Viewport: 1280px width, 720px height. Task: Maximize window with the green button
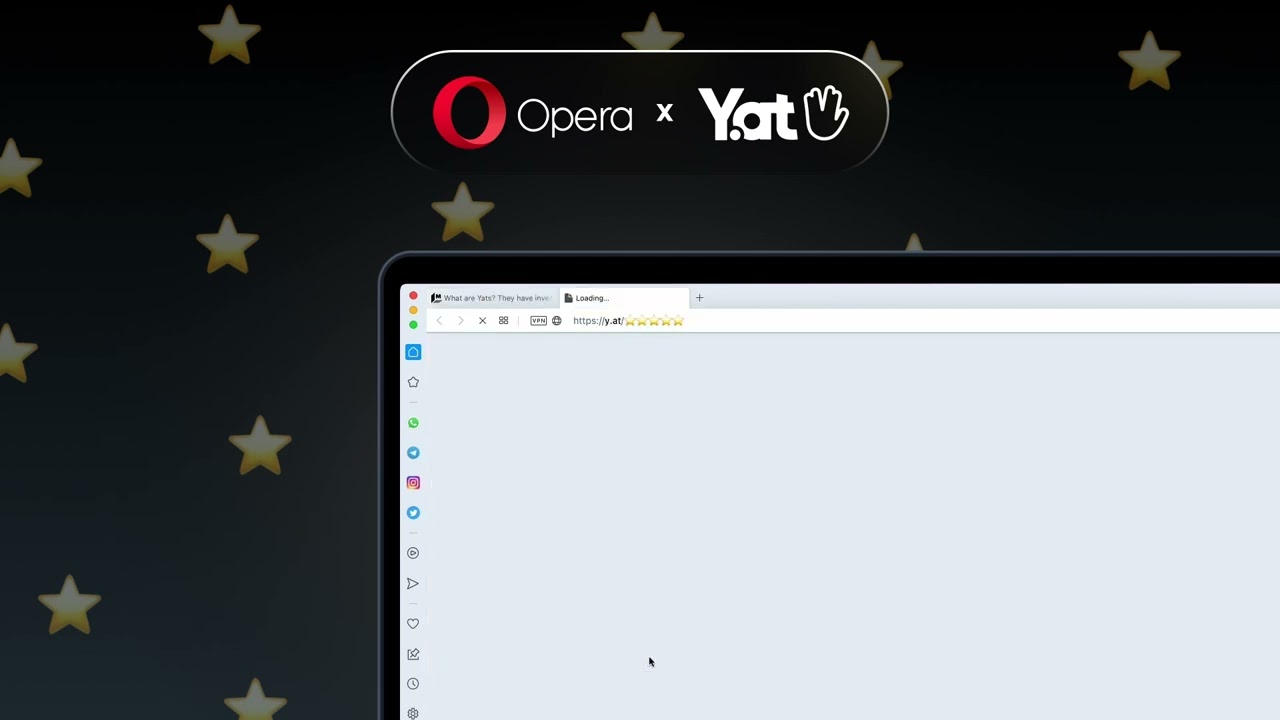point(413,325)
